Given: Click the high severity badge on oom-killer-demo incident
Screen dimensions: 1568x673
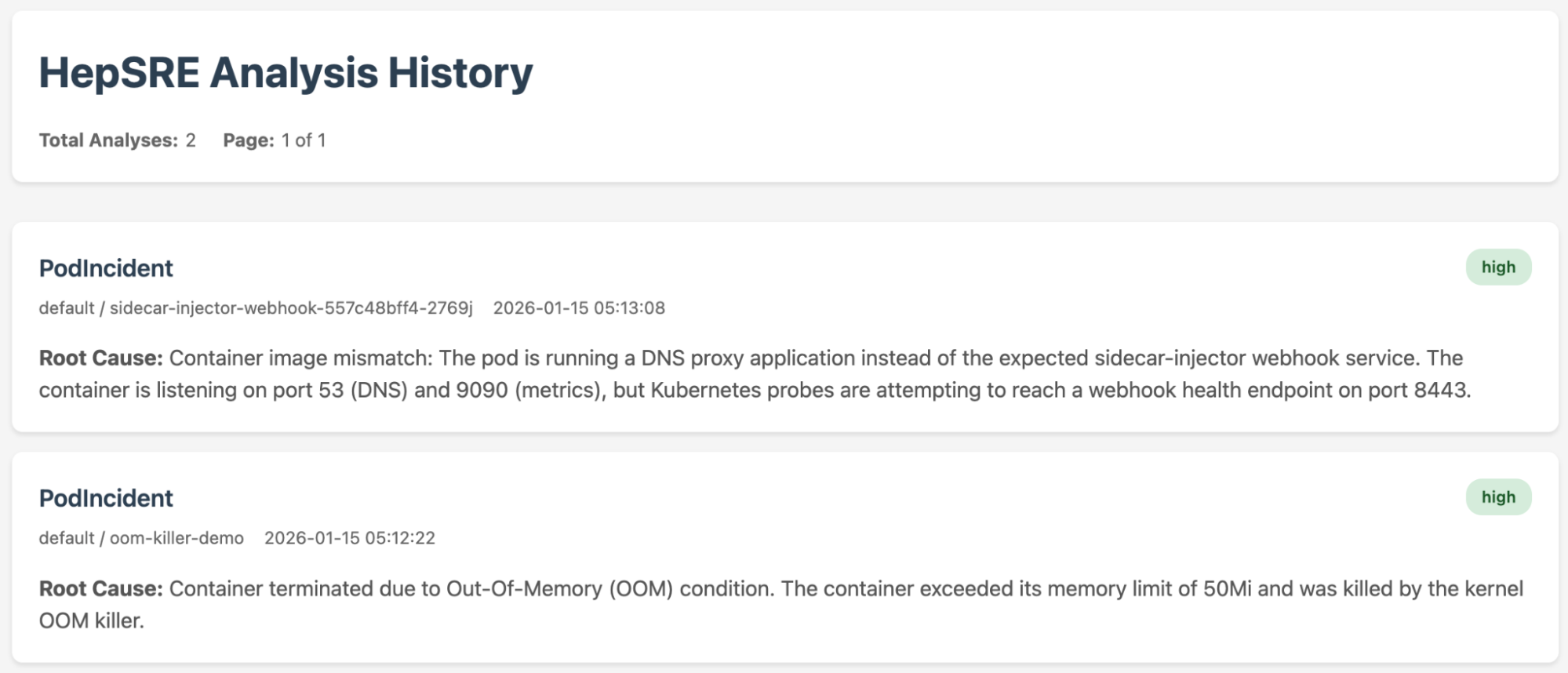Looking at the screenshot, I should click(x=1497, y=497).
